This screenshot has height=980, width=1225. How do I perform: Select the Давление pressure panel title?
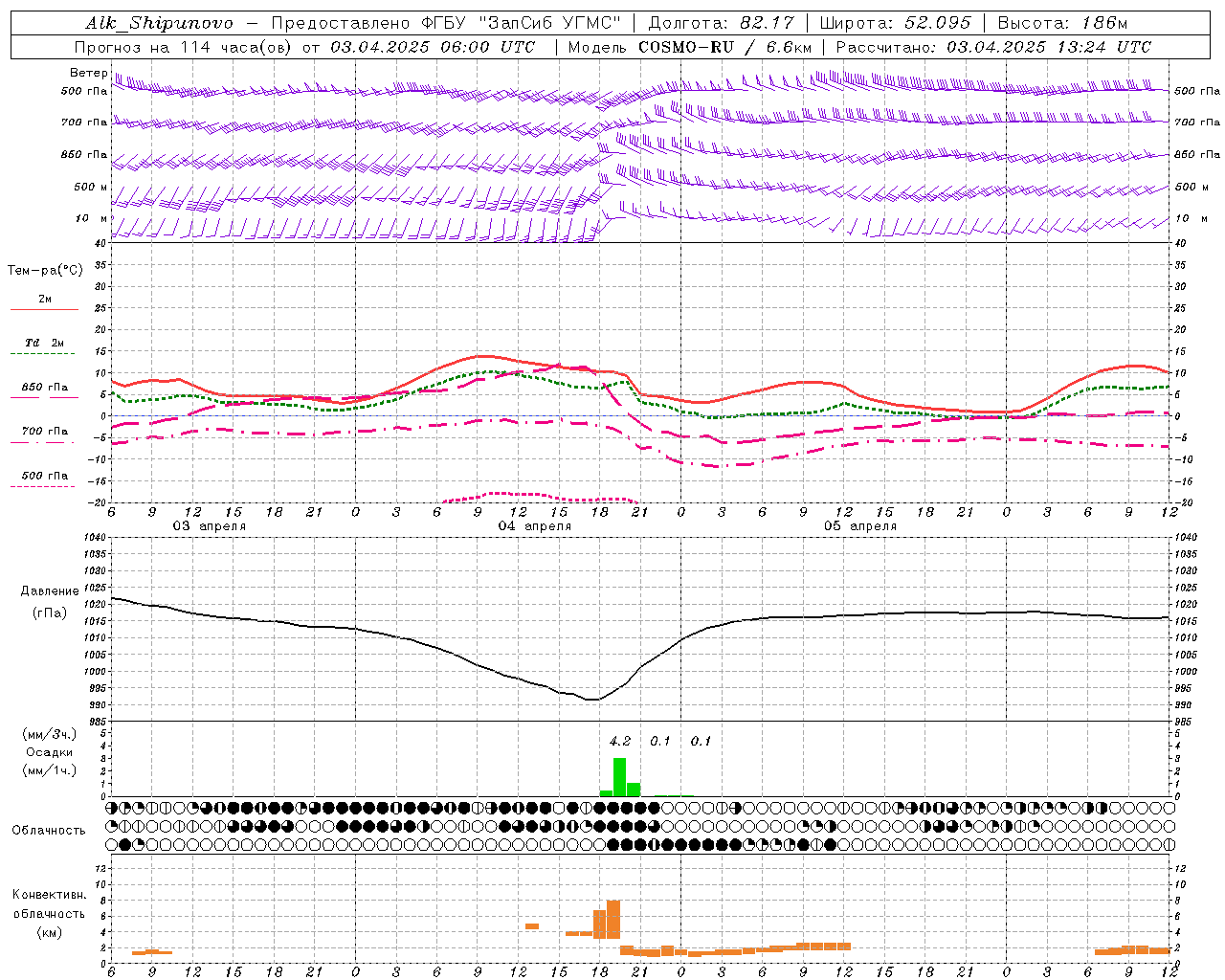coord(50,591)
